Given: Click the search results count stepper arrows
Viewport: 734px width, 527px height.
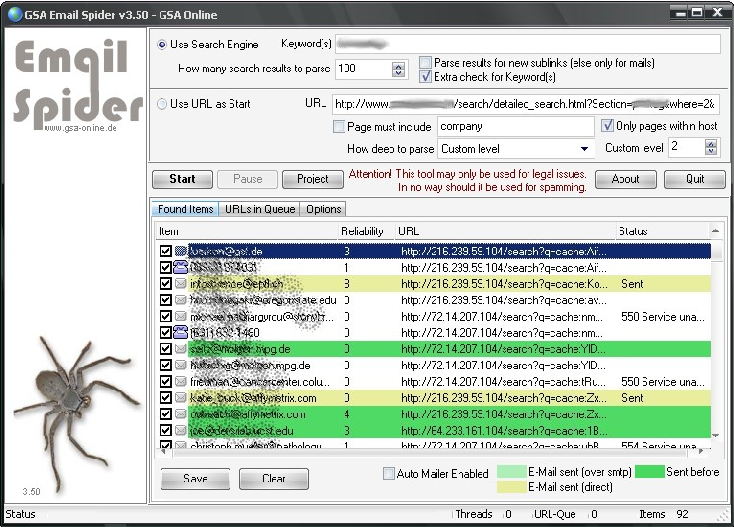Looking at the screenshot, I should click(398, 69).
